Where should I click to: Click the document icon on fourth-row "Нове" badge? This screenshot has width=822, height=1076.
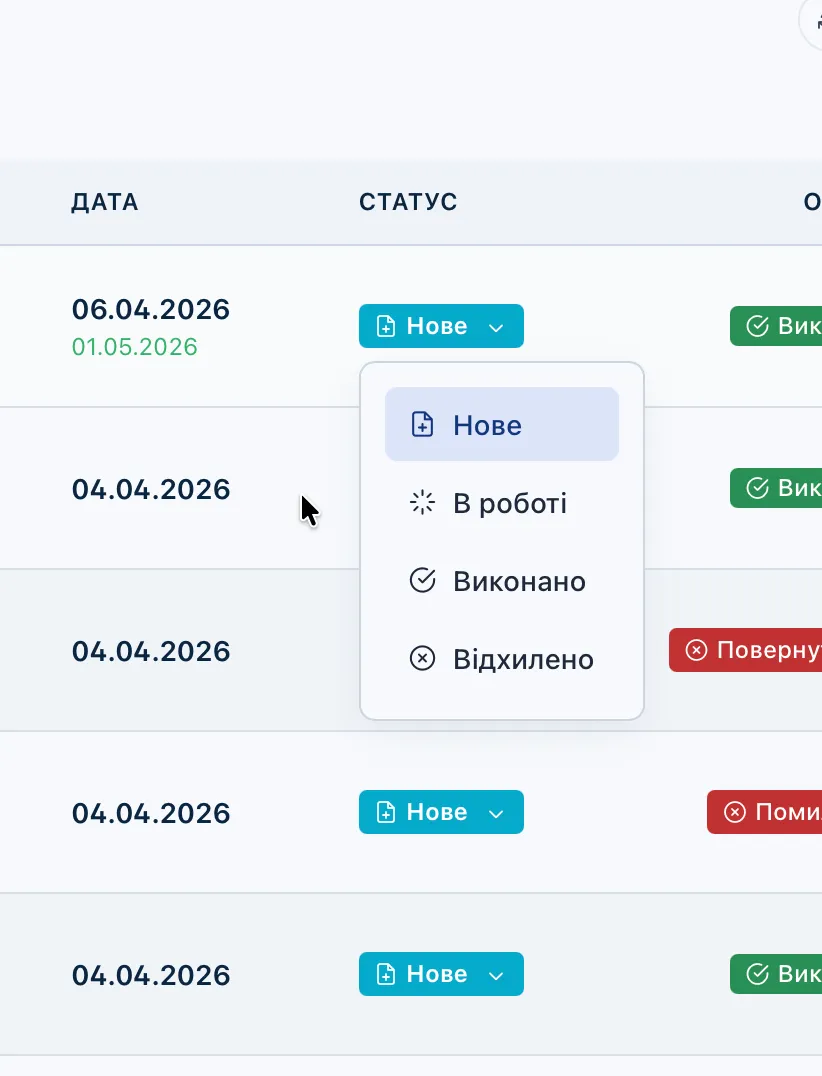click(x=385, y=812)
